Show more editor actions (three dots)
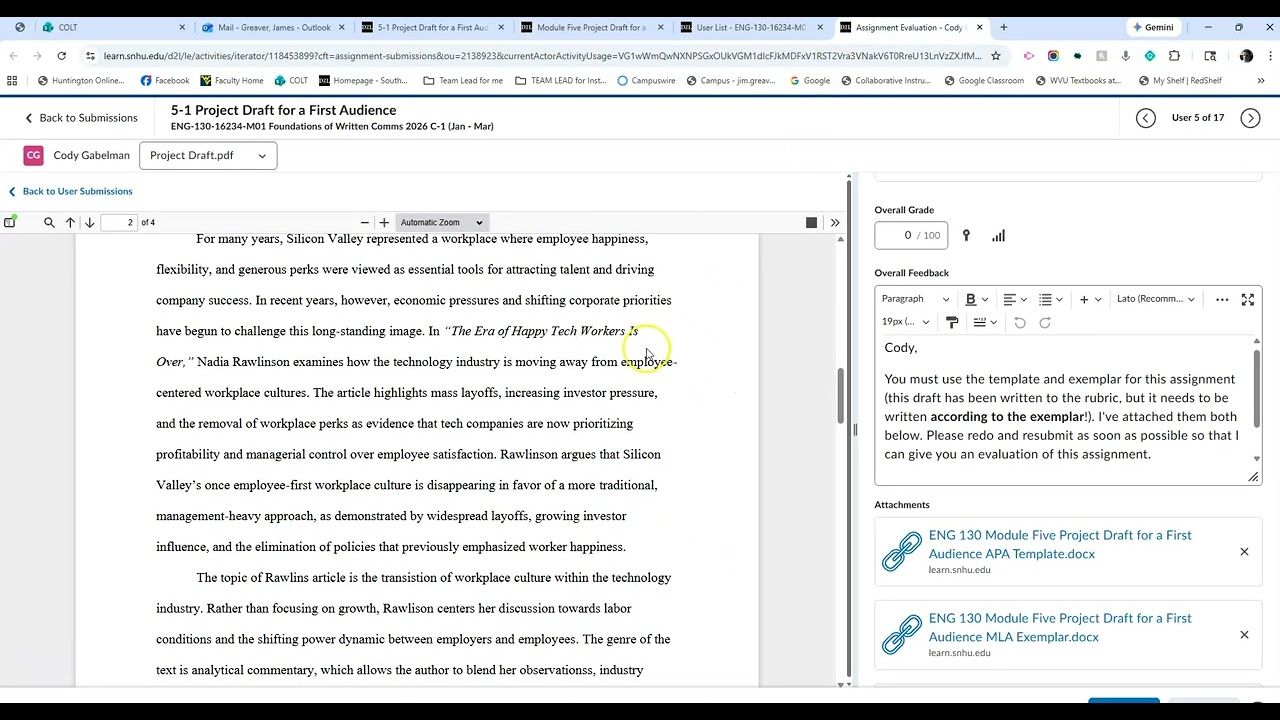This screenshot has width=1280, height=720. (1222, 299)
